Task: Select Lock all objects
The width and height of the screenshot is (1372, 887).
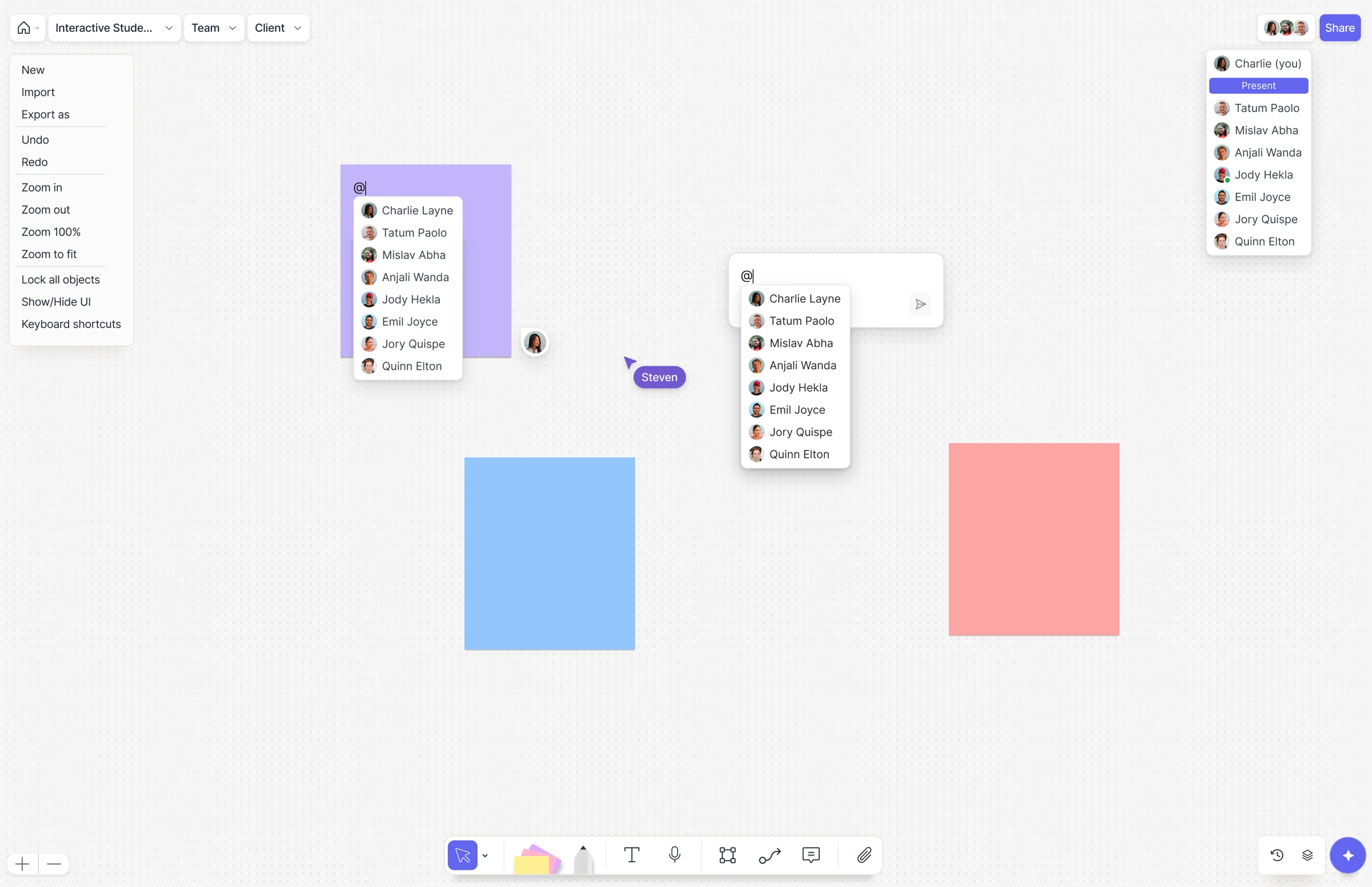Action: tap(61, 279)
